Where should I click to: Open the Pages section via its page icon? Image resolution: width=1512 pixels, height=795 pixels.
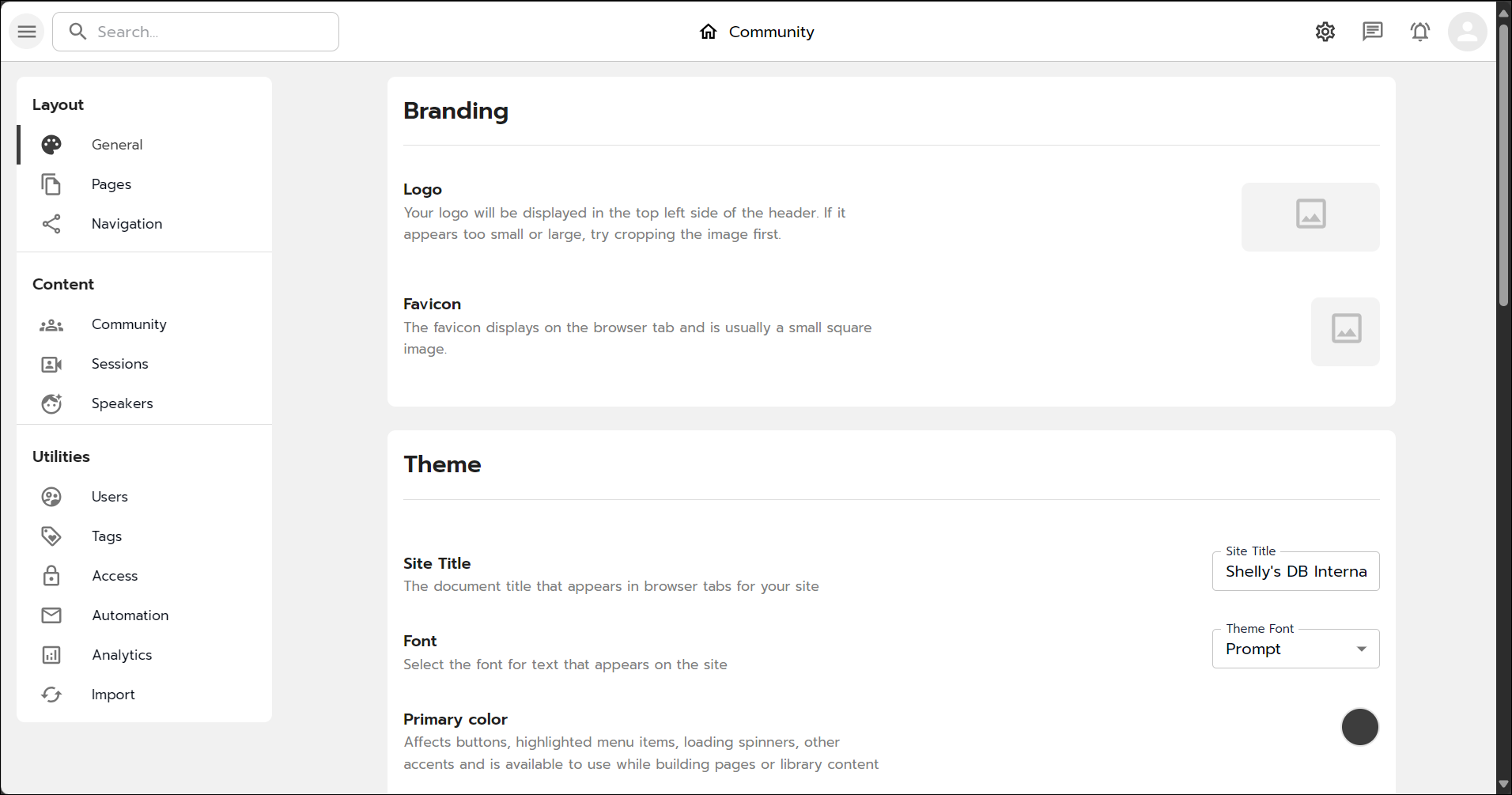(x=51, y=184)
